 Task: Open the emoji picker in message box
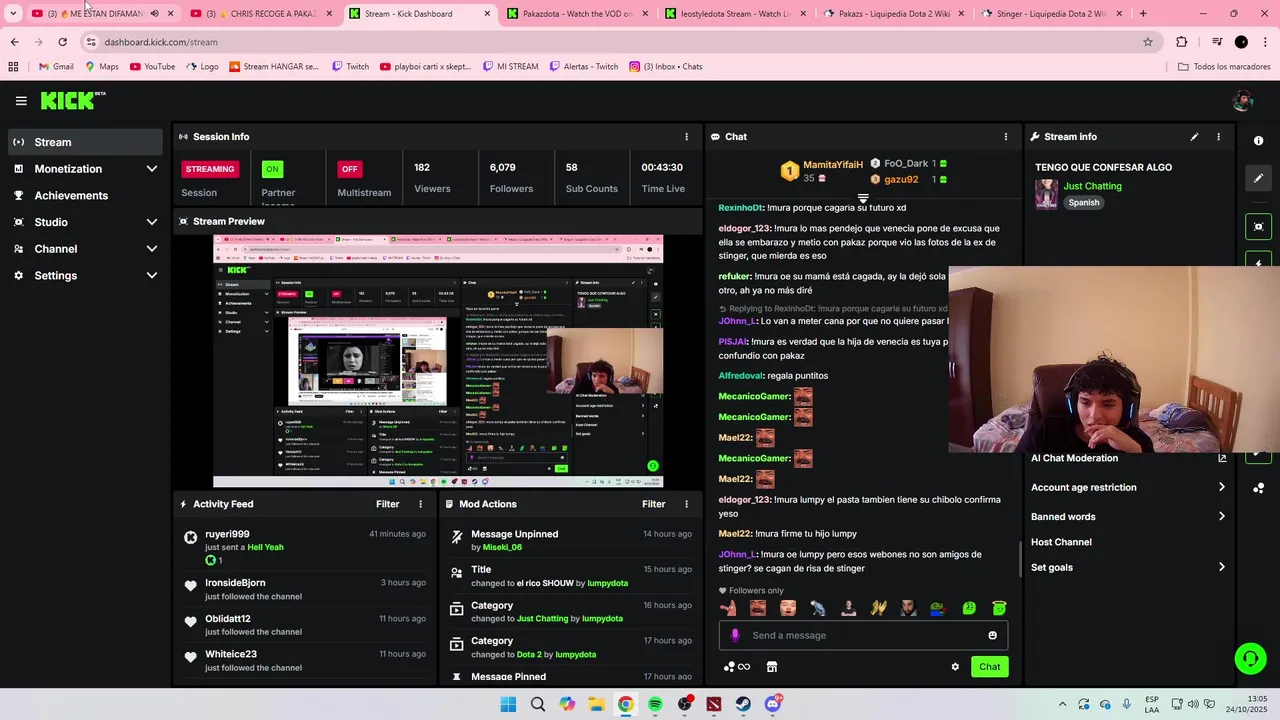tap(992, 635)
